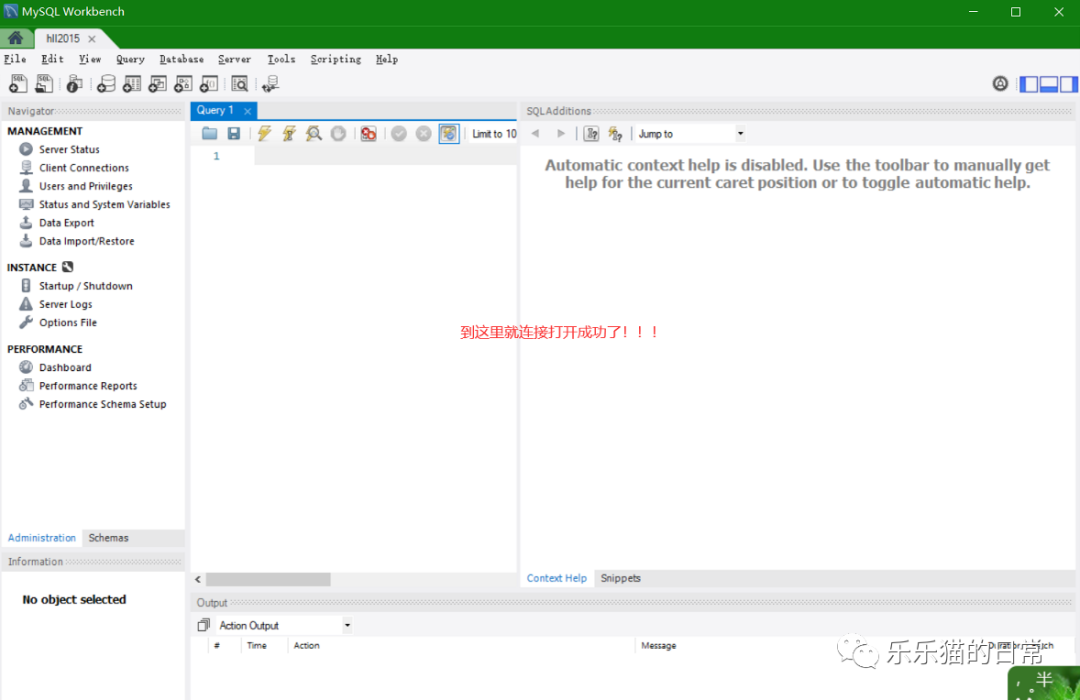The image size is (1080, 700).
Task: Open the Scripting menu
Action: click(x=335, y=59)
